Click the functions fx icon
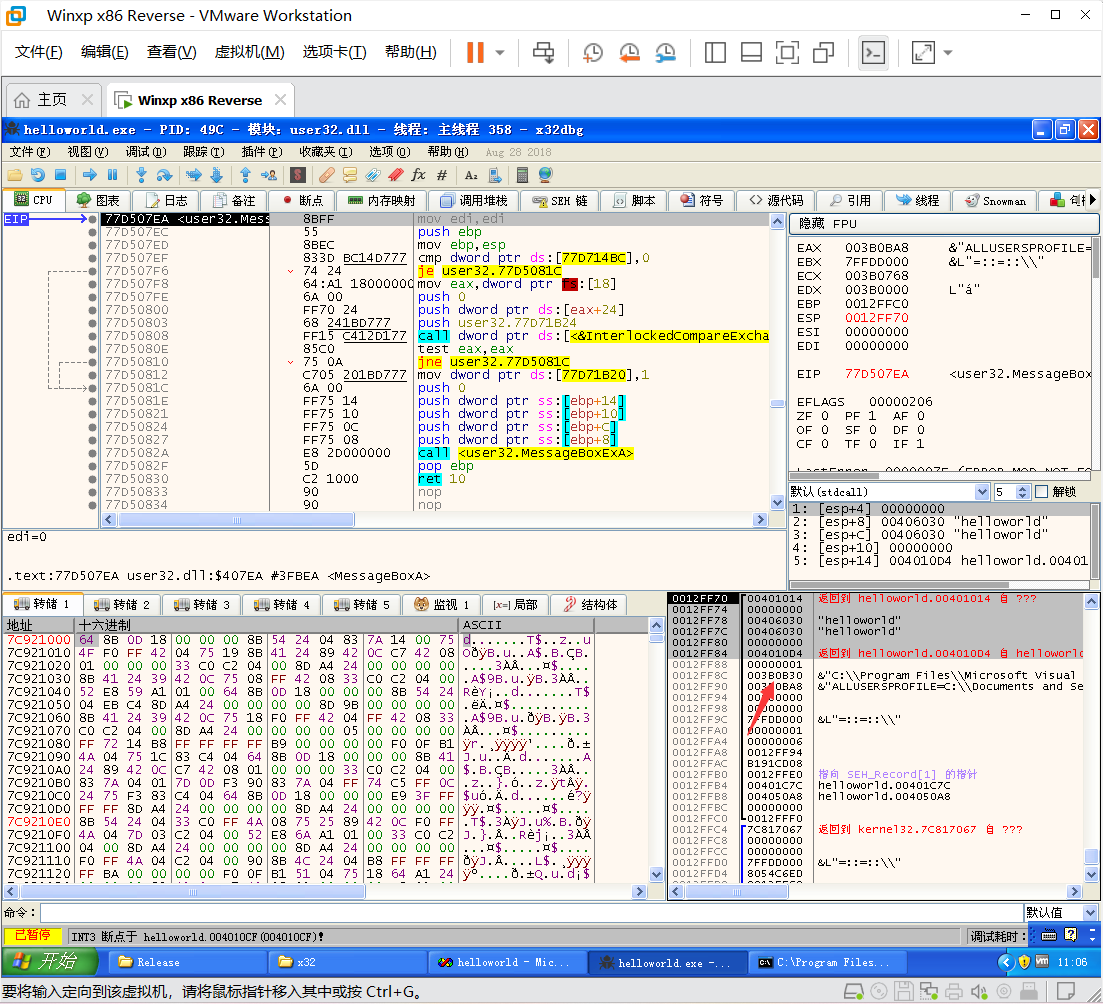1103x1004 pixels. point(419,174)
